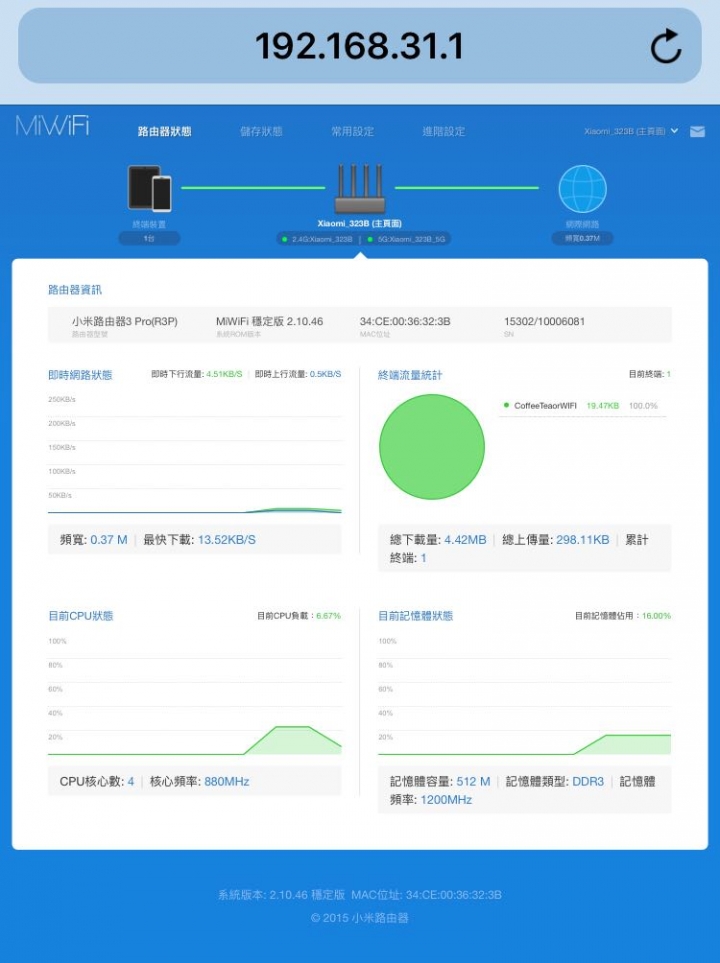Expand the Xiaomi_323B router name dropdown arrow

tap(675, 131)
